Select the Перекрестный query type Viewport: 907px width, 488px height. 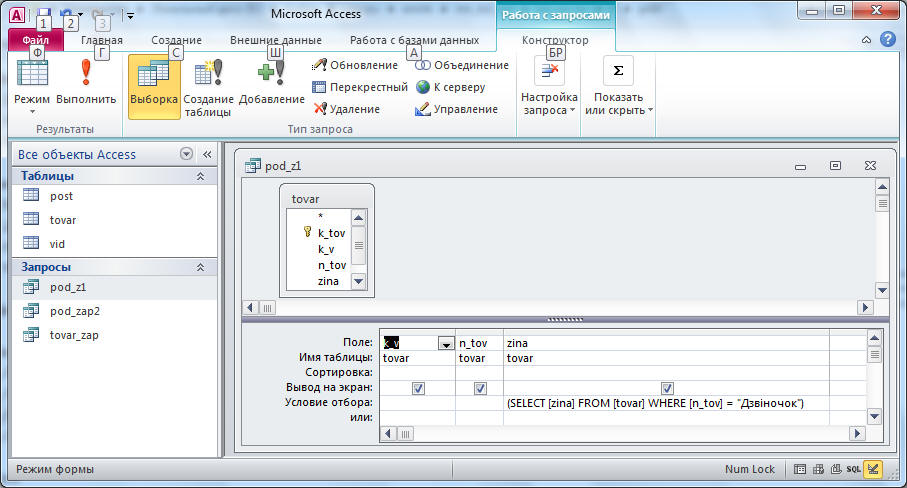pos(360,87)
